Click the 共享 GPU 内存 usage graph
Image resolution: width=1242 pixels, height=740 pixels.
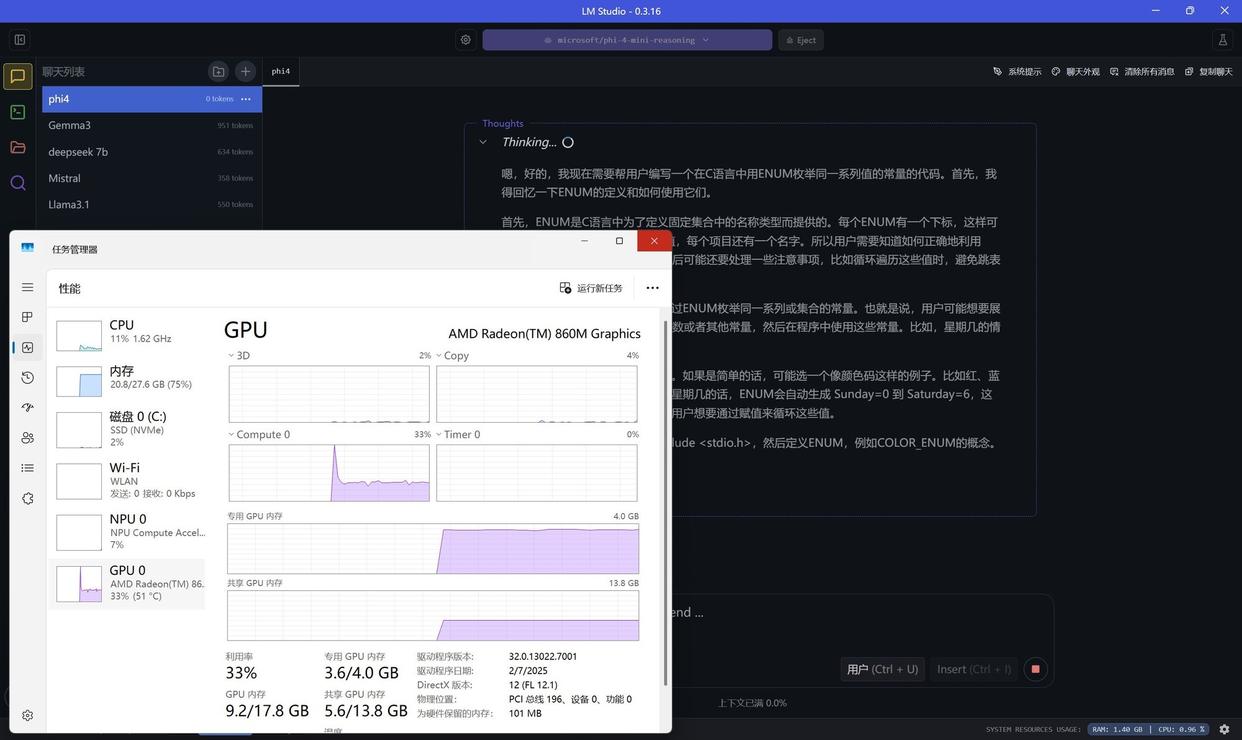(433, 616)
